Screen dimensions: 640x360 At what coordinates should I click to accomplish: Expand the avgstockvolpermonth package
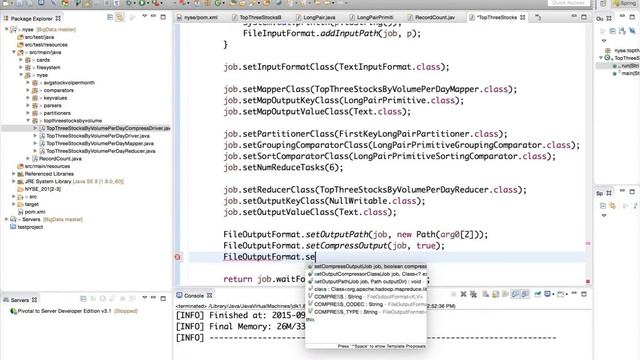[x=28, y=83]
